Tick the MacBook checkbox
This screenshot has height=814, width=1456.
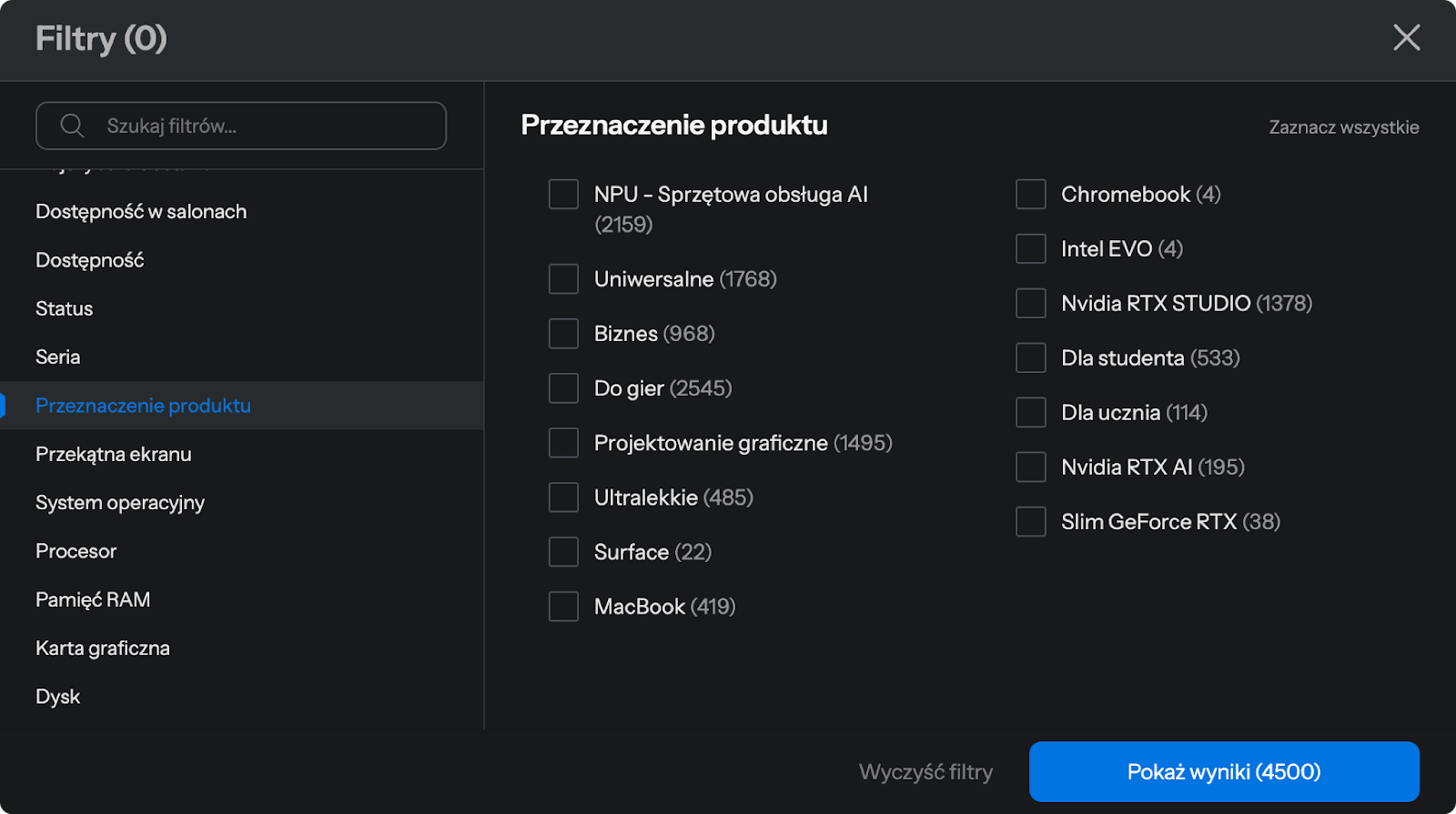pos(563,607)
